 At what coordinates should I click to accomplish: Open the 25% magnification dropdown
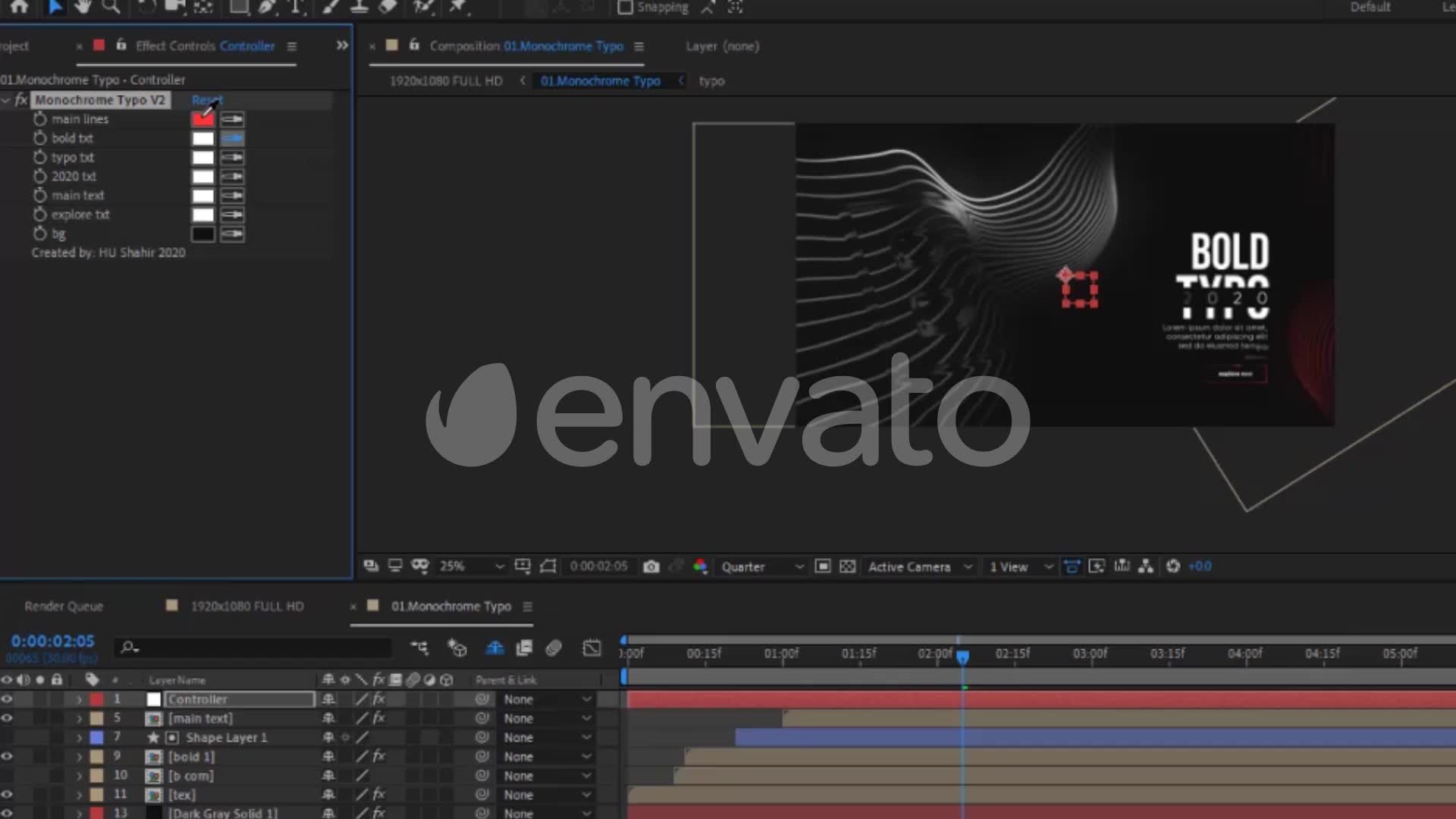click(x=472, y=566)
